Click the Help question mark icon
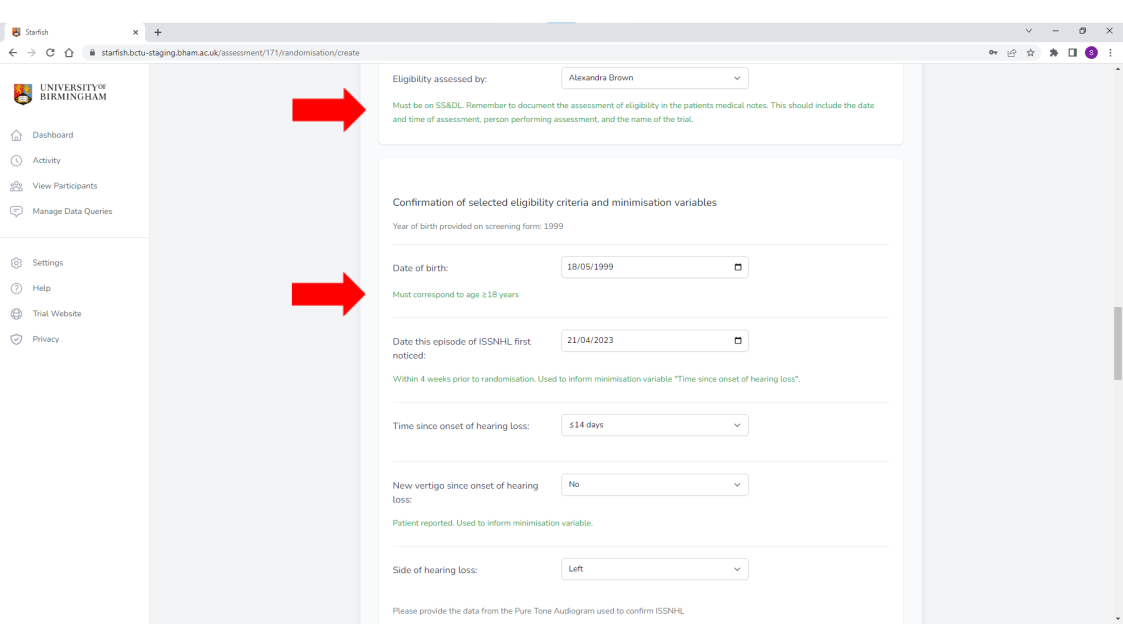The image size is (1123, 624). (x=16, y=288)
